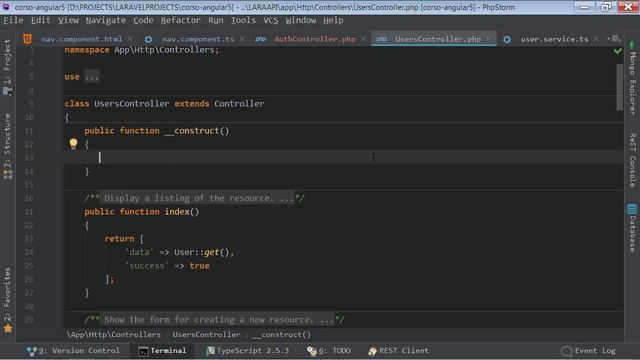640x360 pixels.
Task: Expand folded 'Show the form' comment
Action: click(217, 320)
